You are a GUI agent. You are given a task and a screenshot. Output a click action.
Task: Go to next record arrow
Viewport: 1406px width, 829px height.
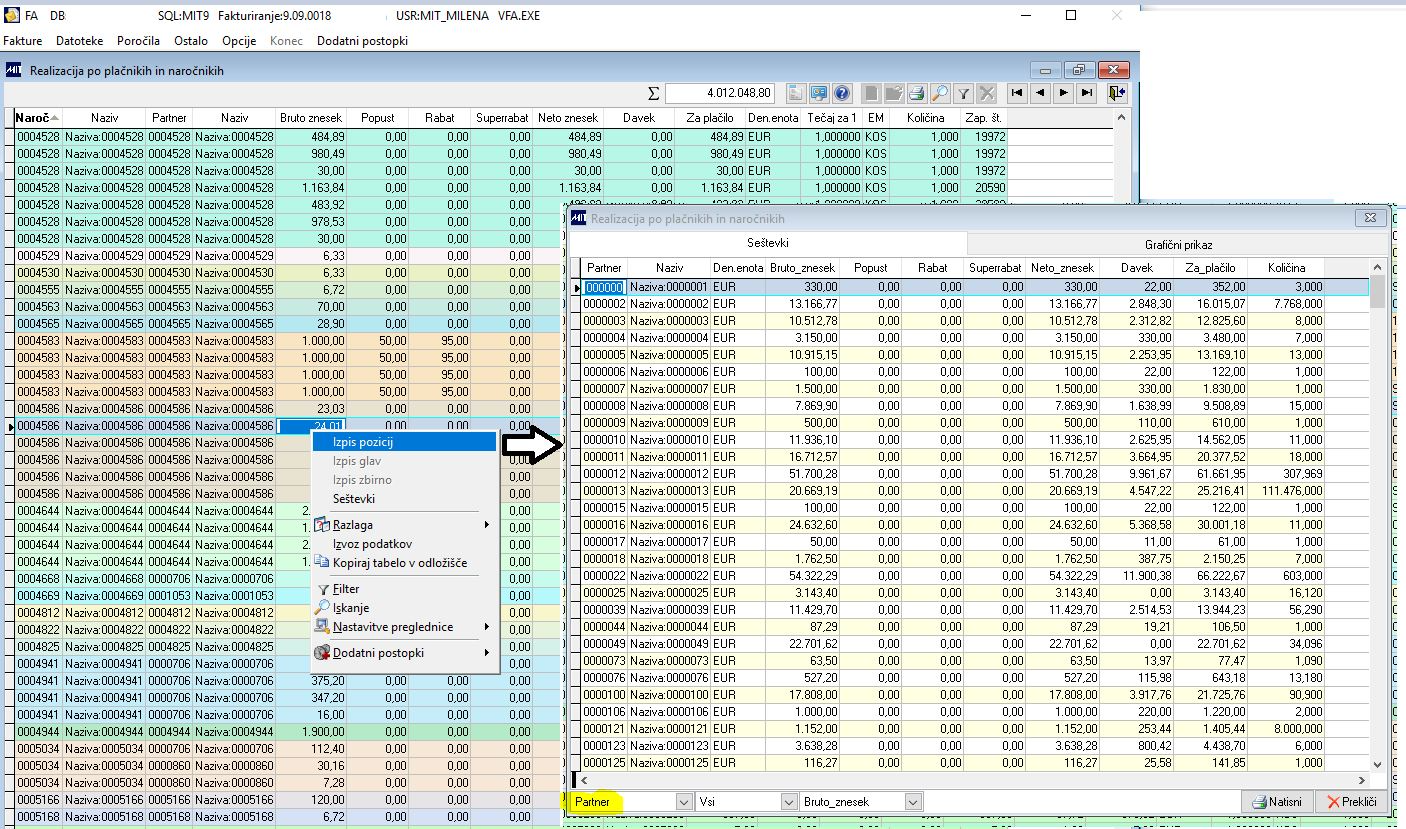click(1063, 93)
